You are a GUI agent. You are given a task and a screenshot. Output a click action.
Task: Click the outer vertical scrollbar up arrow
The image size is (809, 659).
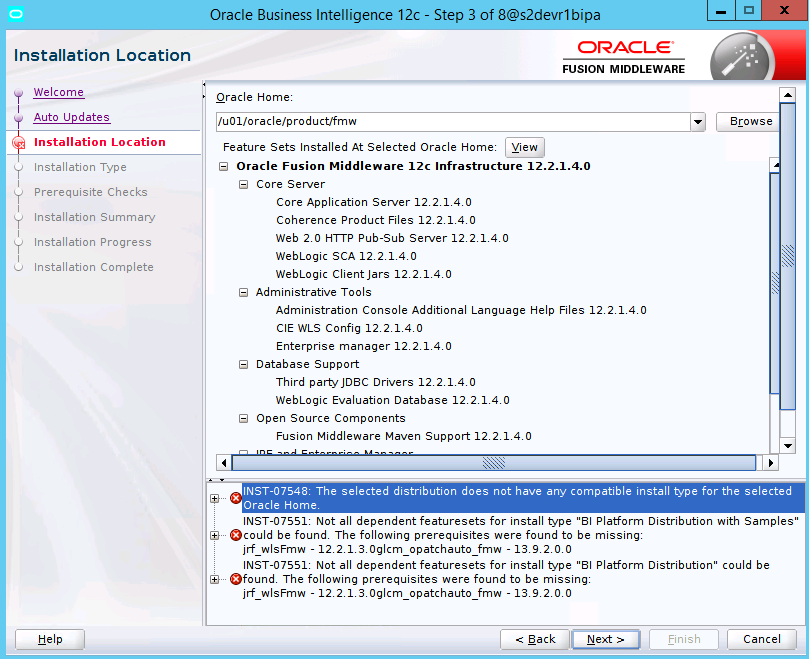pos(788,95)
